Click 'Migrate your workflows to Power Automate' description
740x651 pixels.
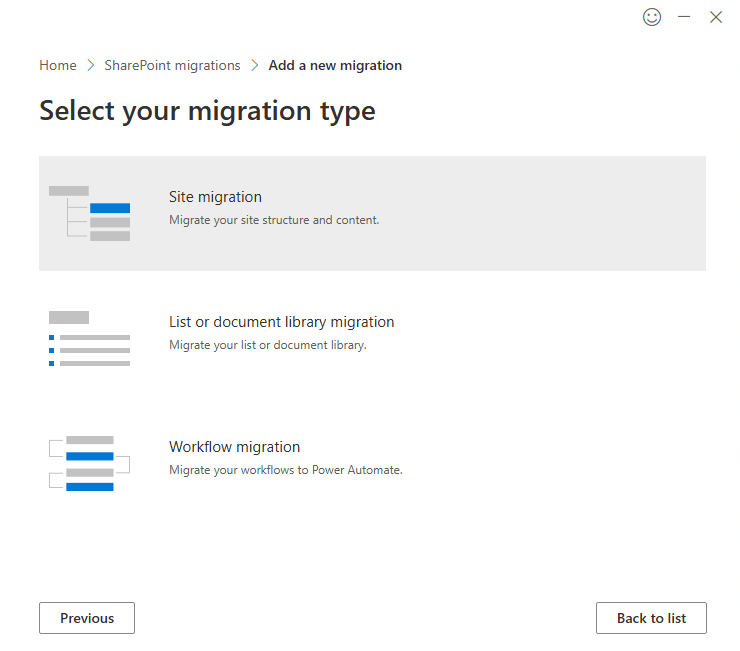[x=285, y=470]
